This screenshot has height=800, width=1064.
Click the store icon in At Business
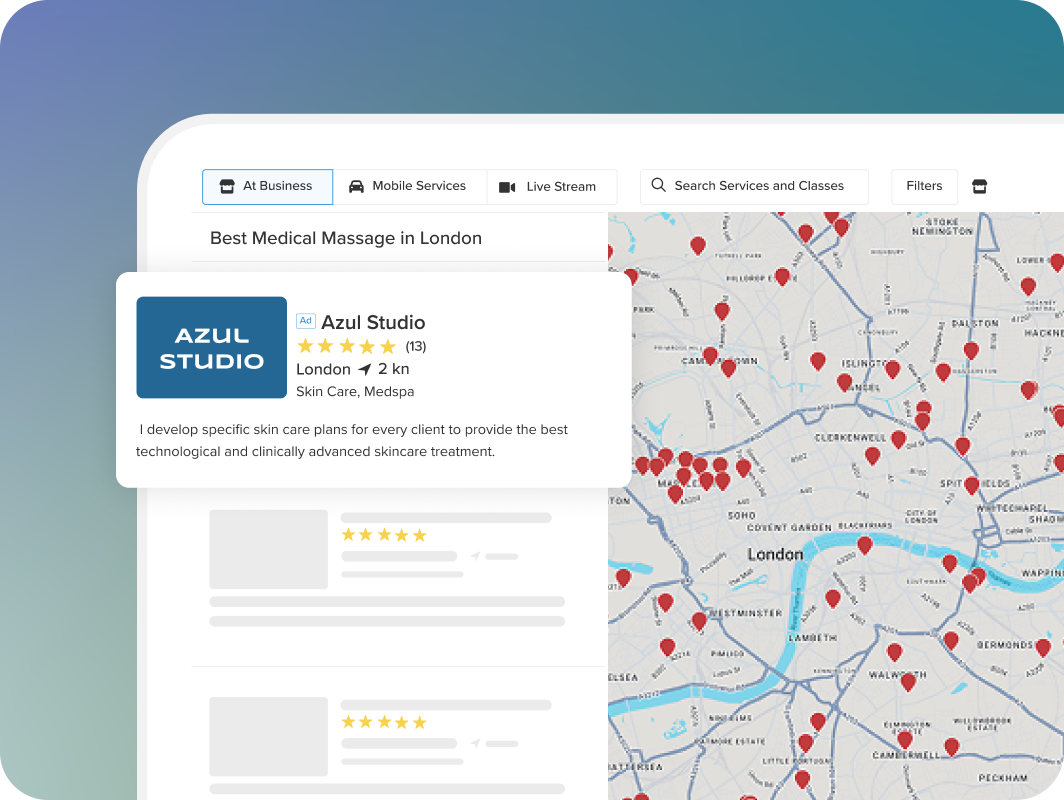point(227,186)
